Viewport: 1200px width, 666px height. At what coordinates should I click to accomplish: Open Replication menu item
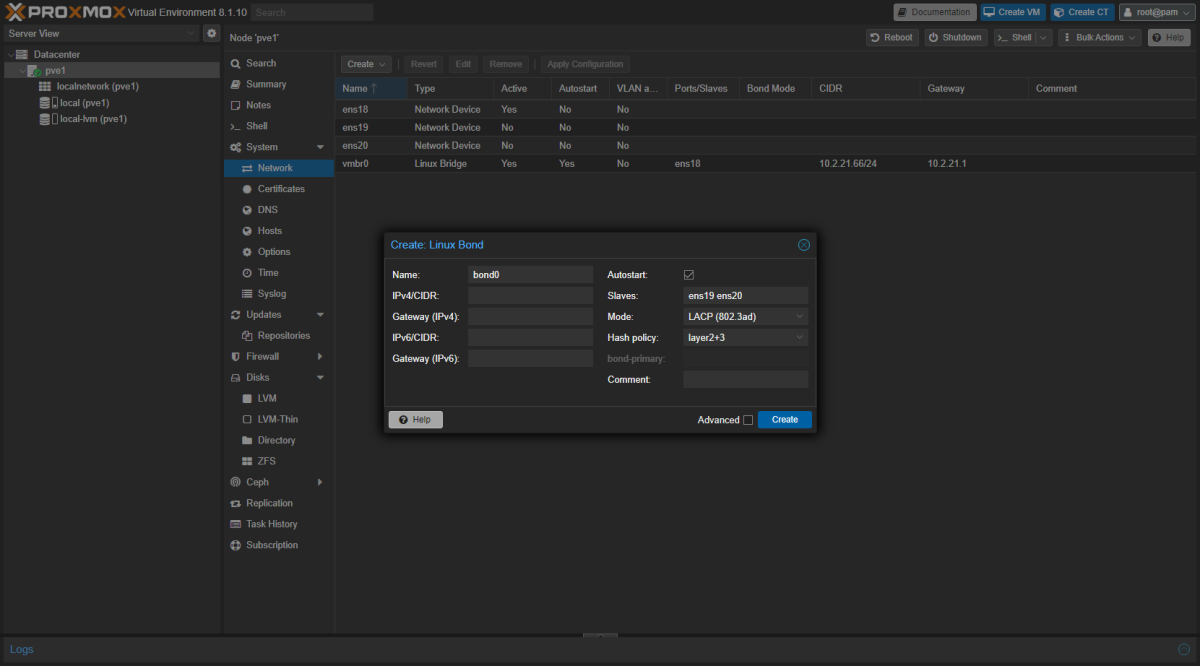click(279, 503)
